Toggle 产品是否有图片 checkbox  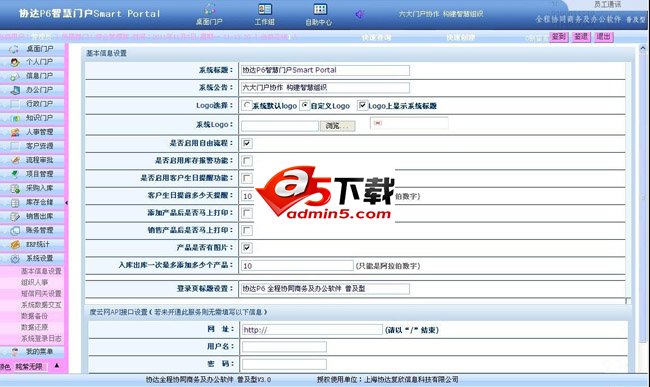pyautogui.click(x=247, y=248)
